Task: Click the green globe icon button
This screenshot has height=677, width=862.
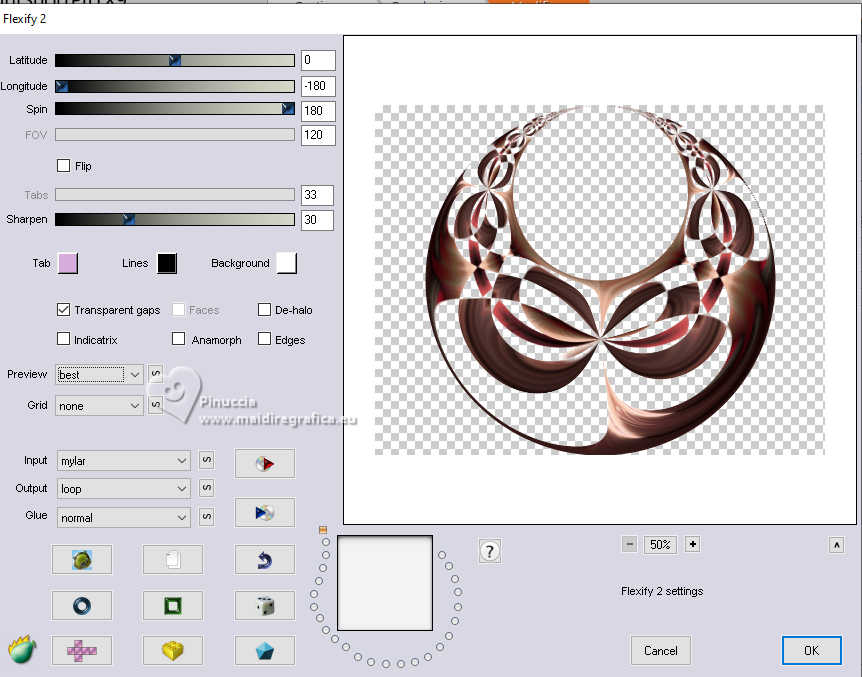Action: pos(82,560)
